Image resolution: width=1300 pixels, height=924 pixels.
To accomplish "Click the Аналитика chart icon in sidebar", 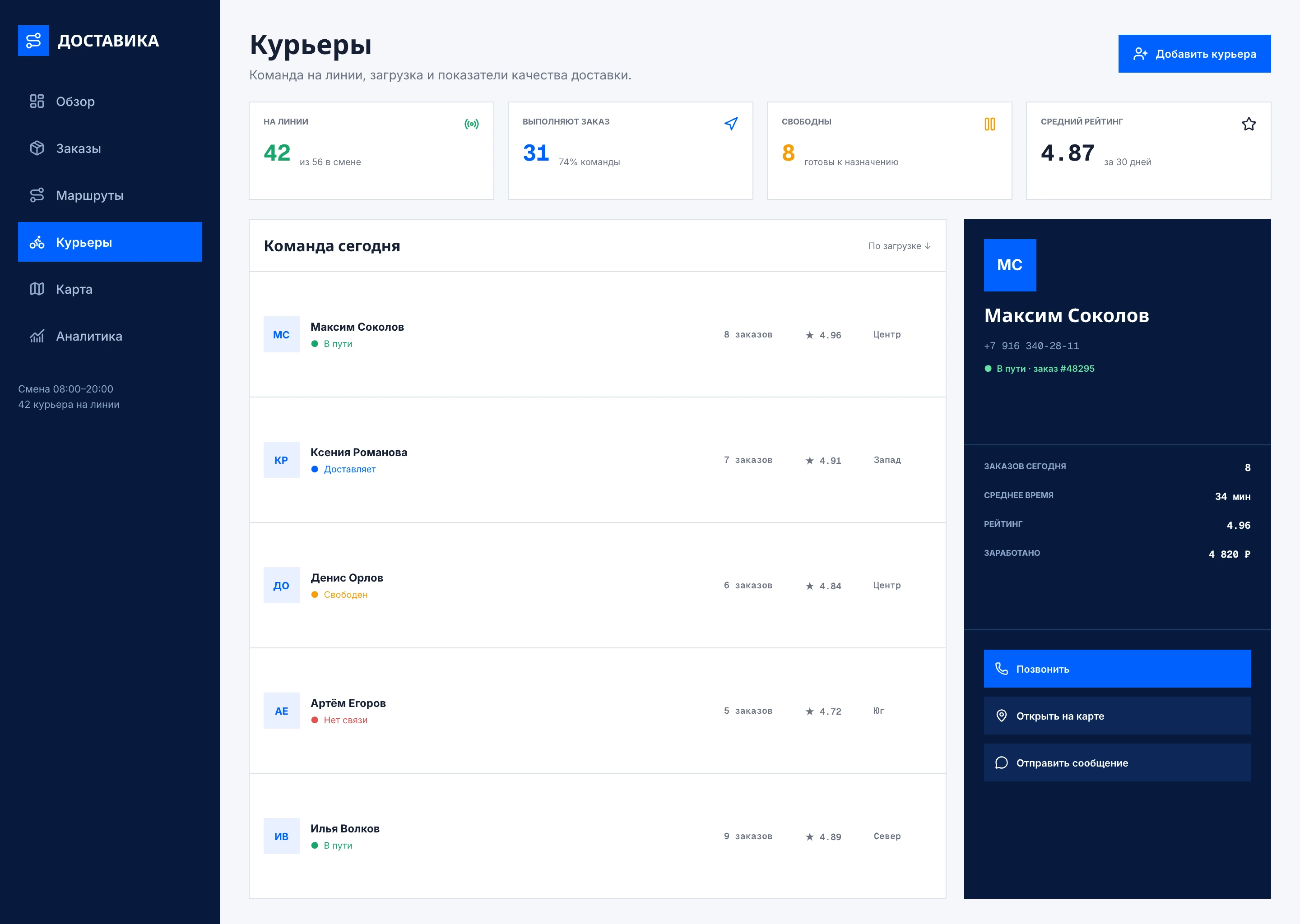I will click(x=37, y=336).
